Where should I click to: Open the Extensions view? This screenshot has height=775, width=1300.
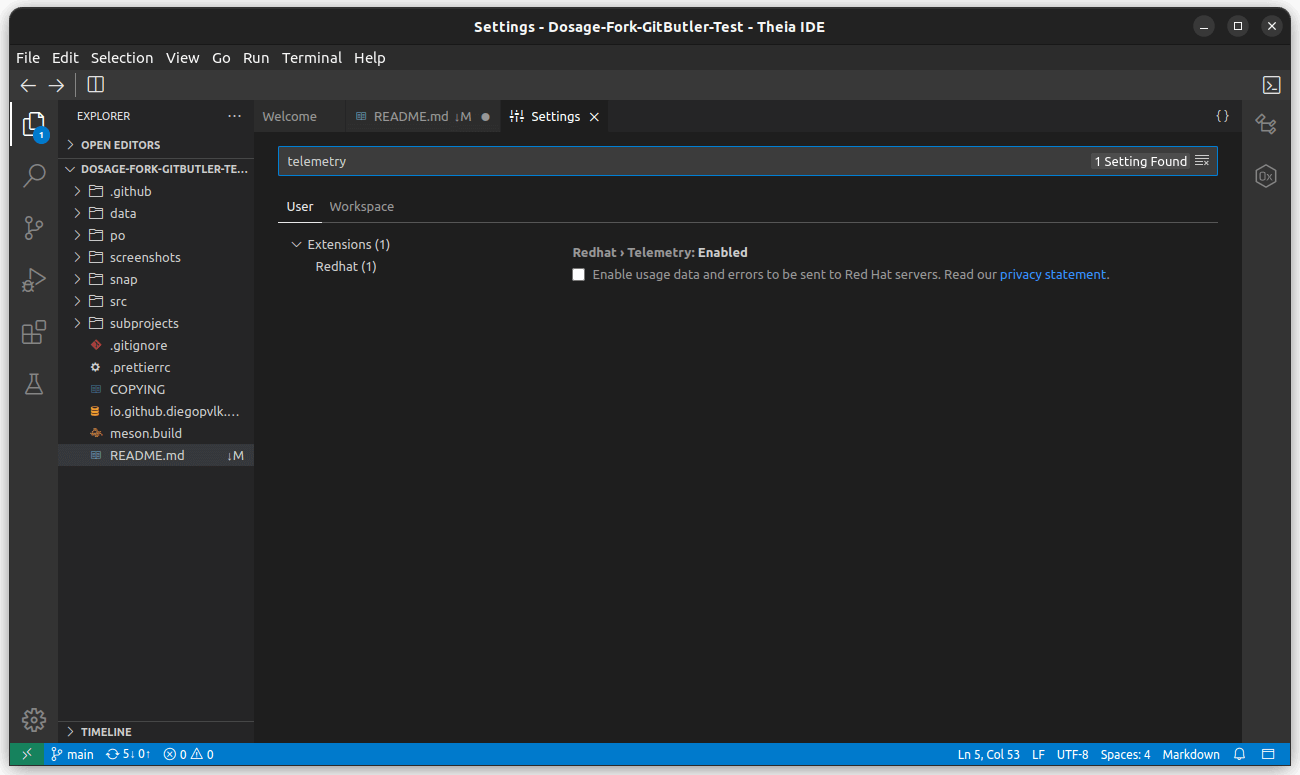point(33,331)
